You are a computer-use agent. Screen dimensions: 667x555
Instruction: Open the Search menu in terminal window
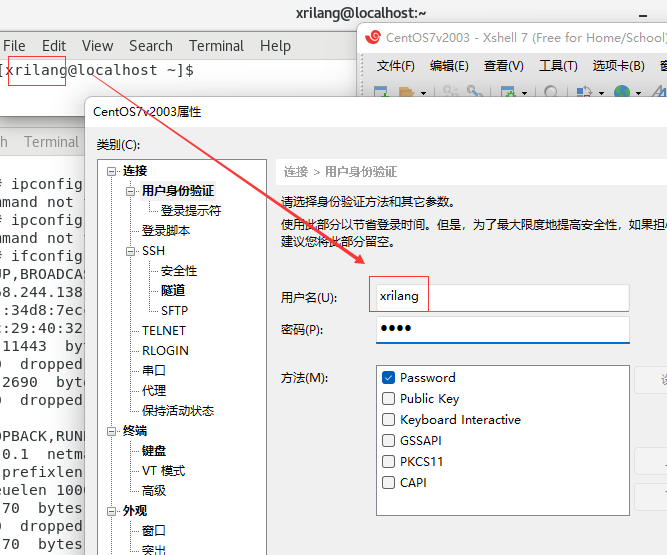151,46
